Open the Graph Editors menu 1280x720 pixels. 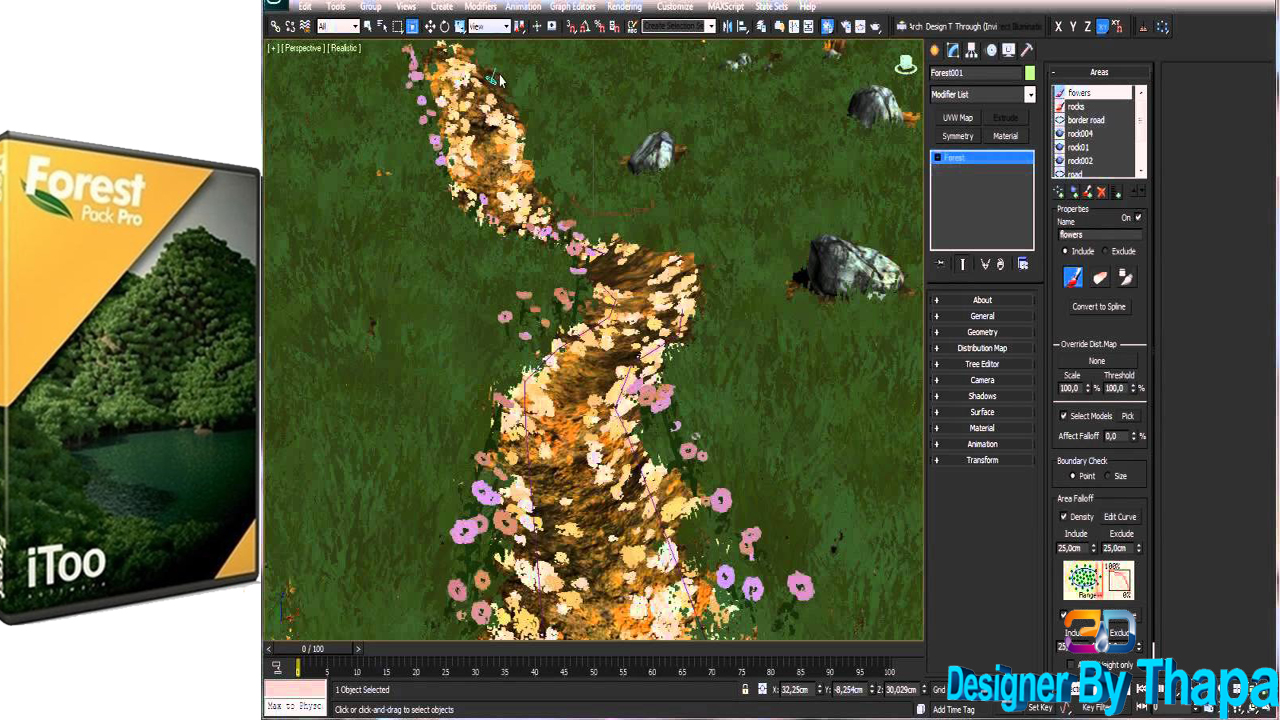(x=573, y=6)
